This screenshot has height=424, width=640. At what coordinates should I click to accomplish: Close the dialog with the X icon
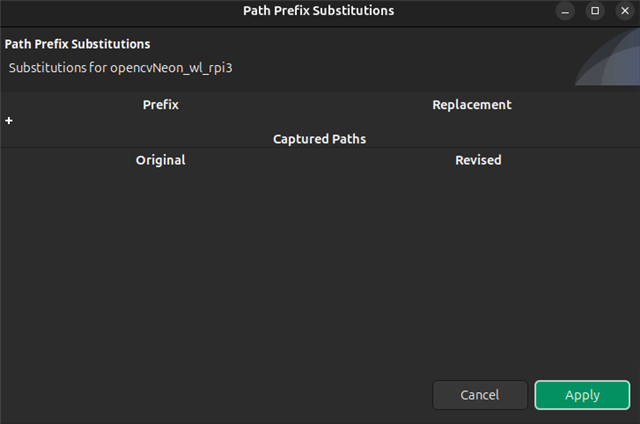pos(625,11)
